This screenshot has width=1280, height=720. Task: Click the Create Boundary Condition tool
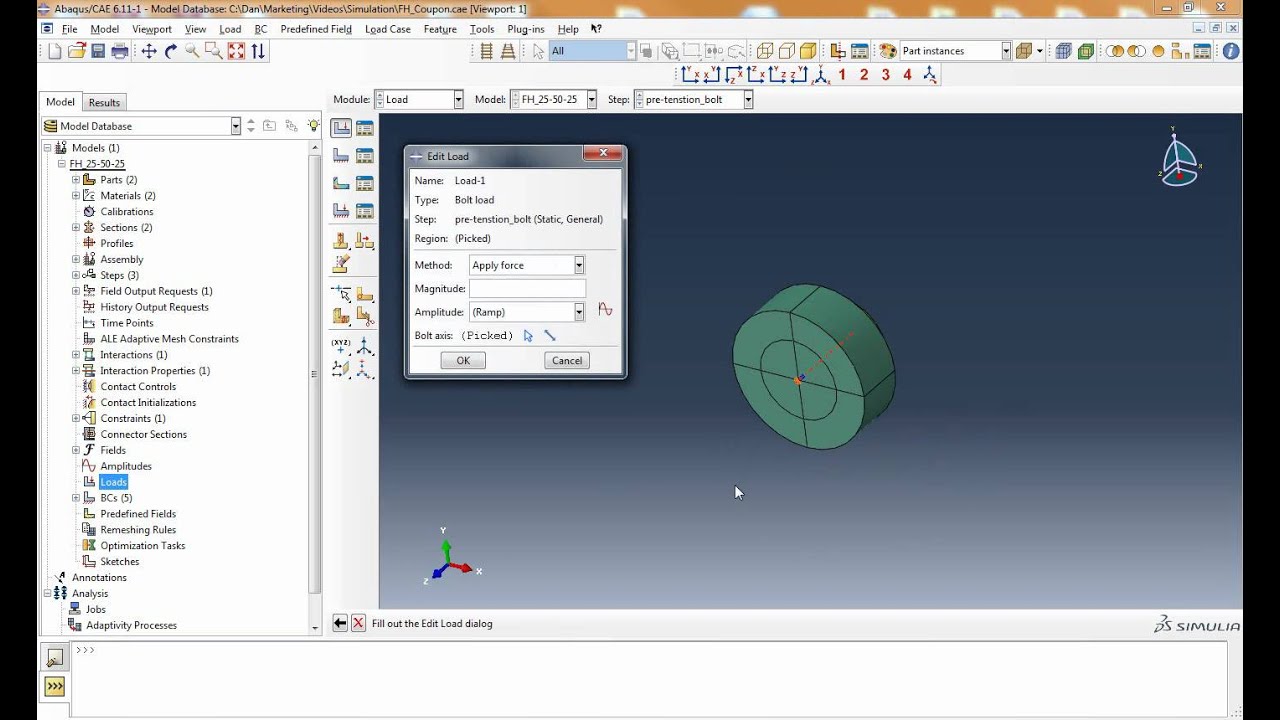coord(341,155)
